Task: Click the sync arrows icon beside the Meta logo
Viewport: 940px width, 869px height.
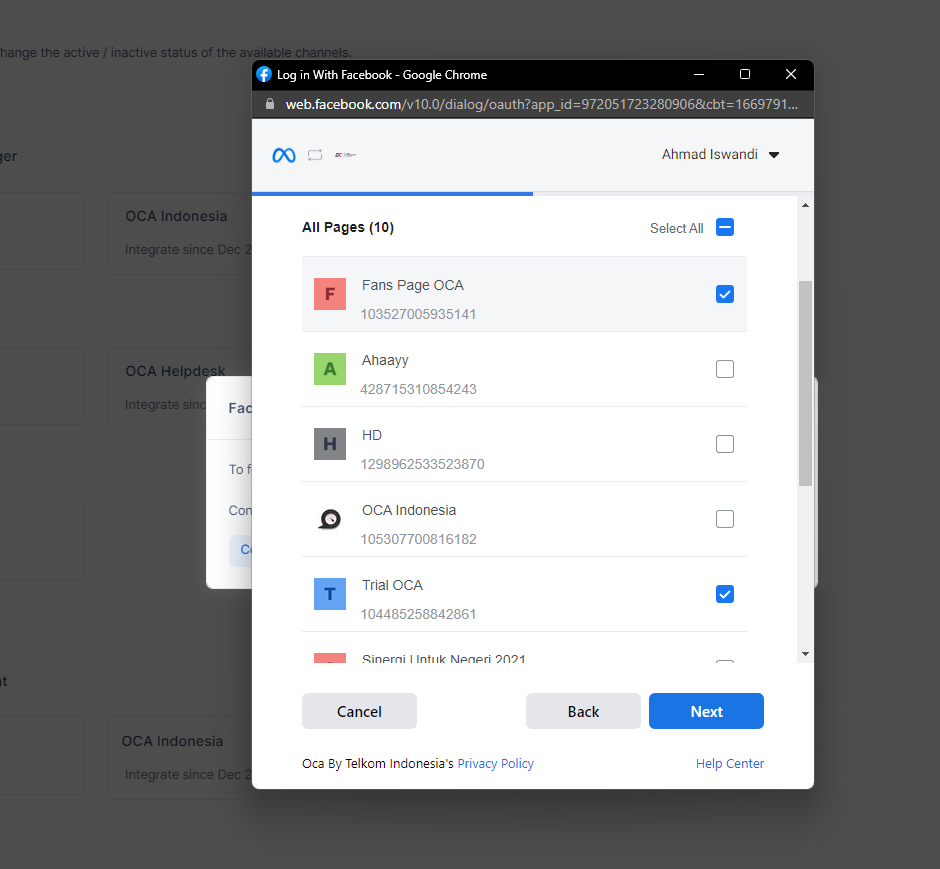Action: (315, 155)
